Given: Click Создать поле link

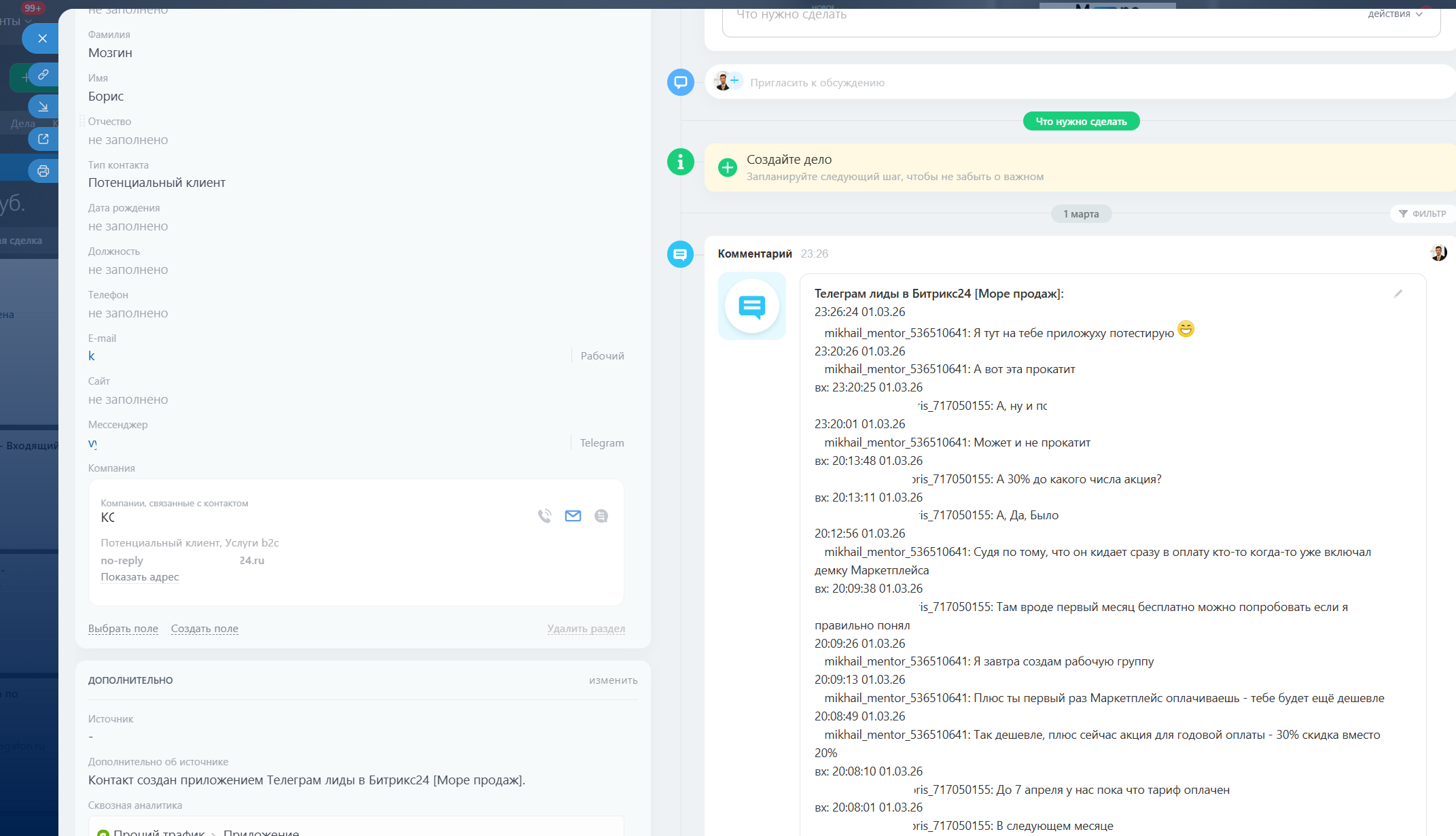Looking at the screenshot, I should 205,629.
